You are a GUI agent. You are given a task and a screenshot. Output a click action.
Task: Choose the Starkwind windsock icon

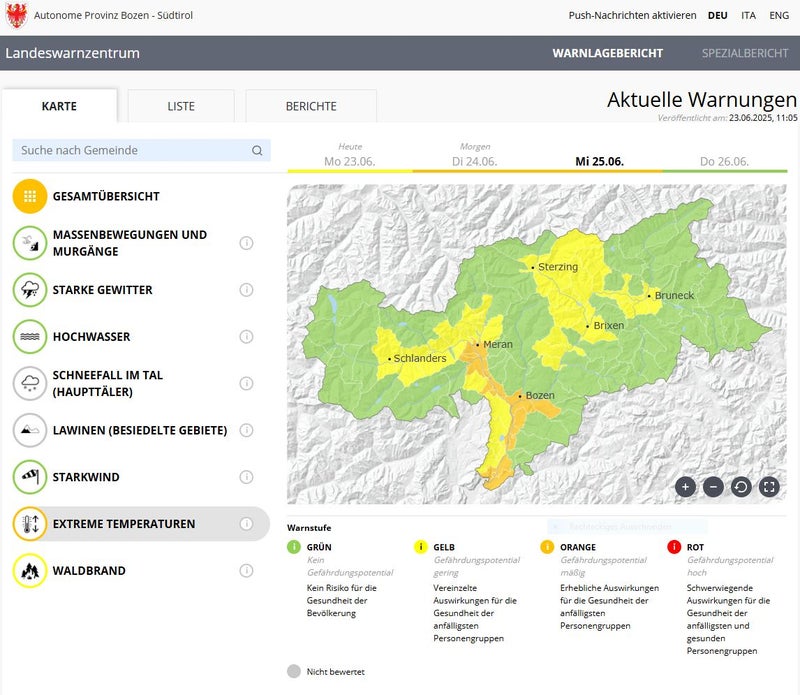coord(30,477)
